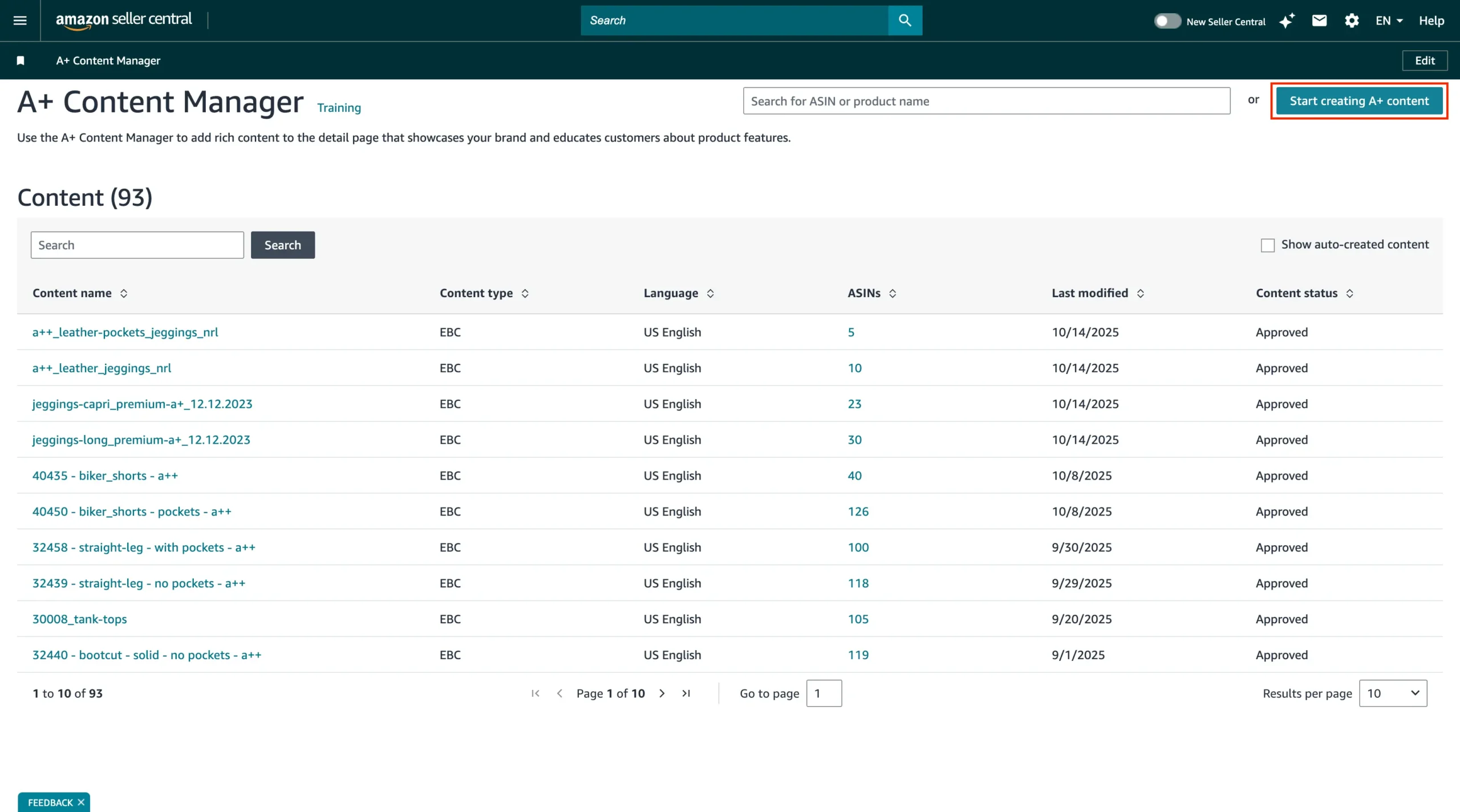Toggle the New Seller Central switch
The image size is (1460, 812).
click(1167, 21)
